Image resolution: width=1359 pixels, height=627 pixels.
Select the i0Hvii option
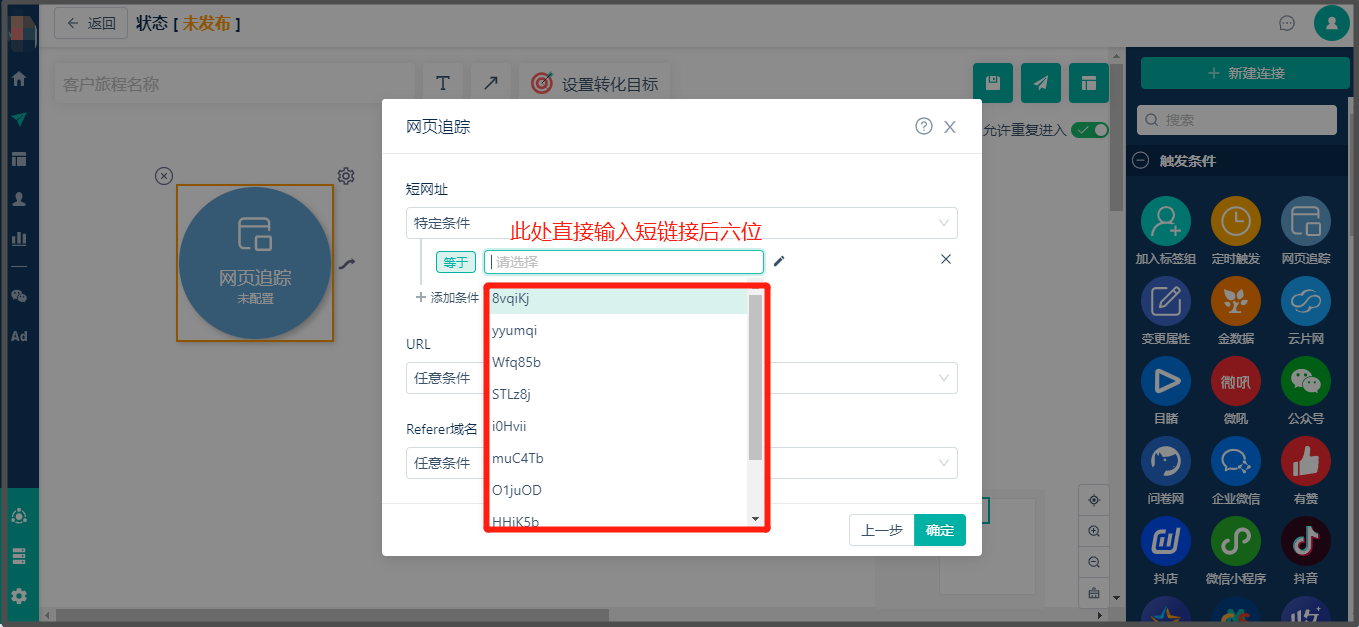pyautogui.click(x=618, y=426)
